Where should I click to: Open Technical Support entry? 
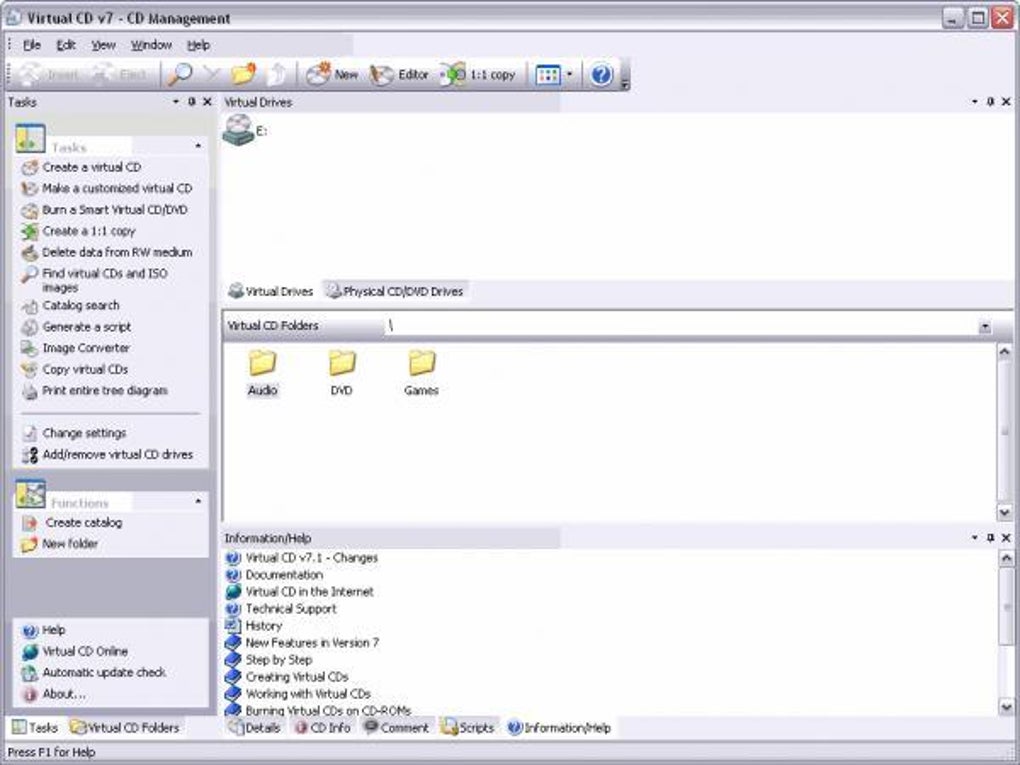click(x=291, y=608)
